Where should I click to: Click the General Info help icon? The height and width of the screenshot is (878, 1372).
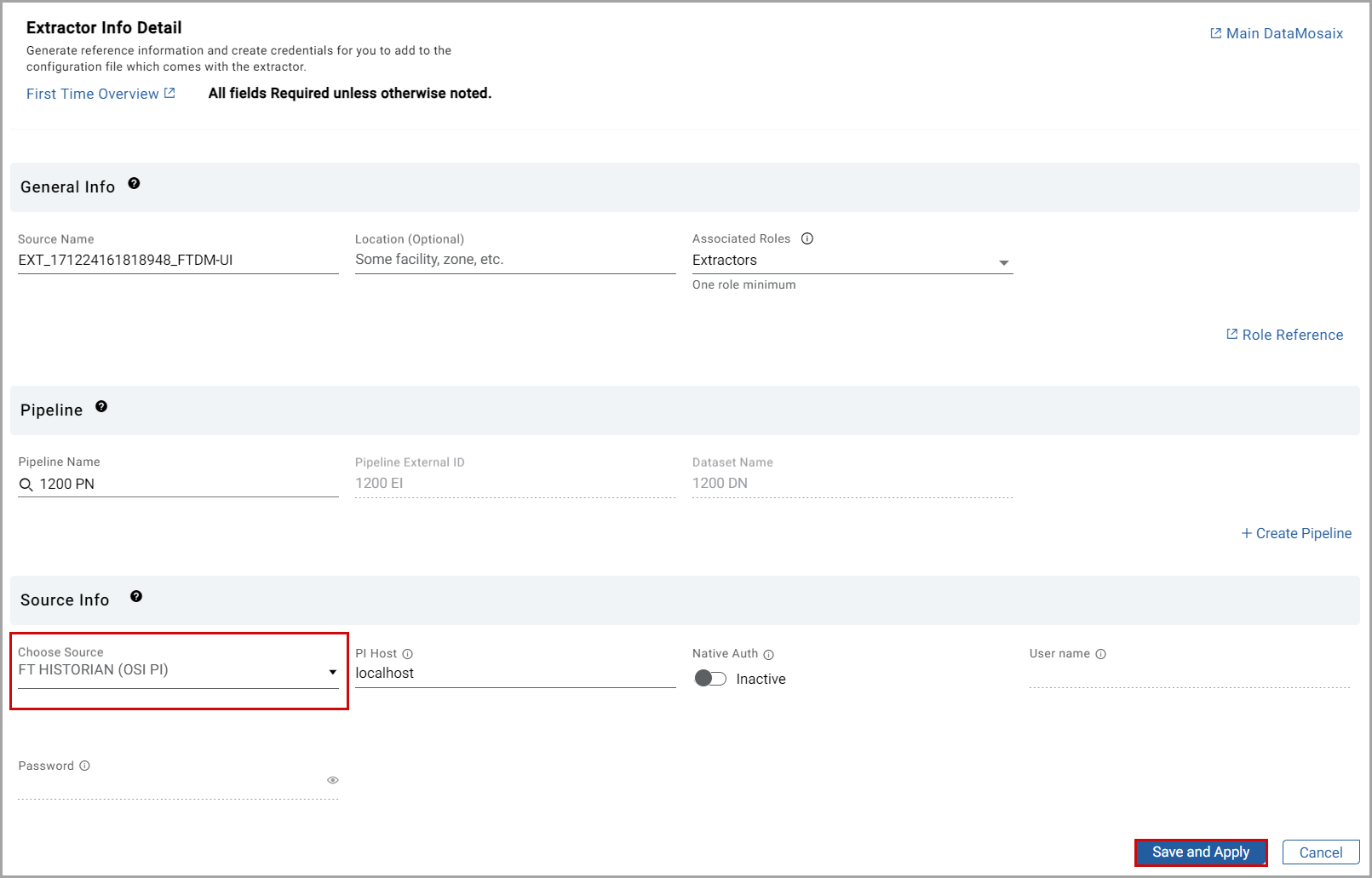134,184
